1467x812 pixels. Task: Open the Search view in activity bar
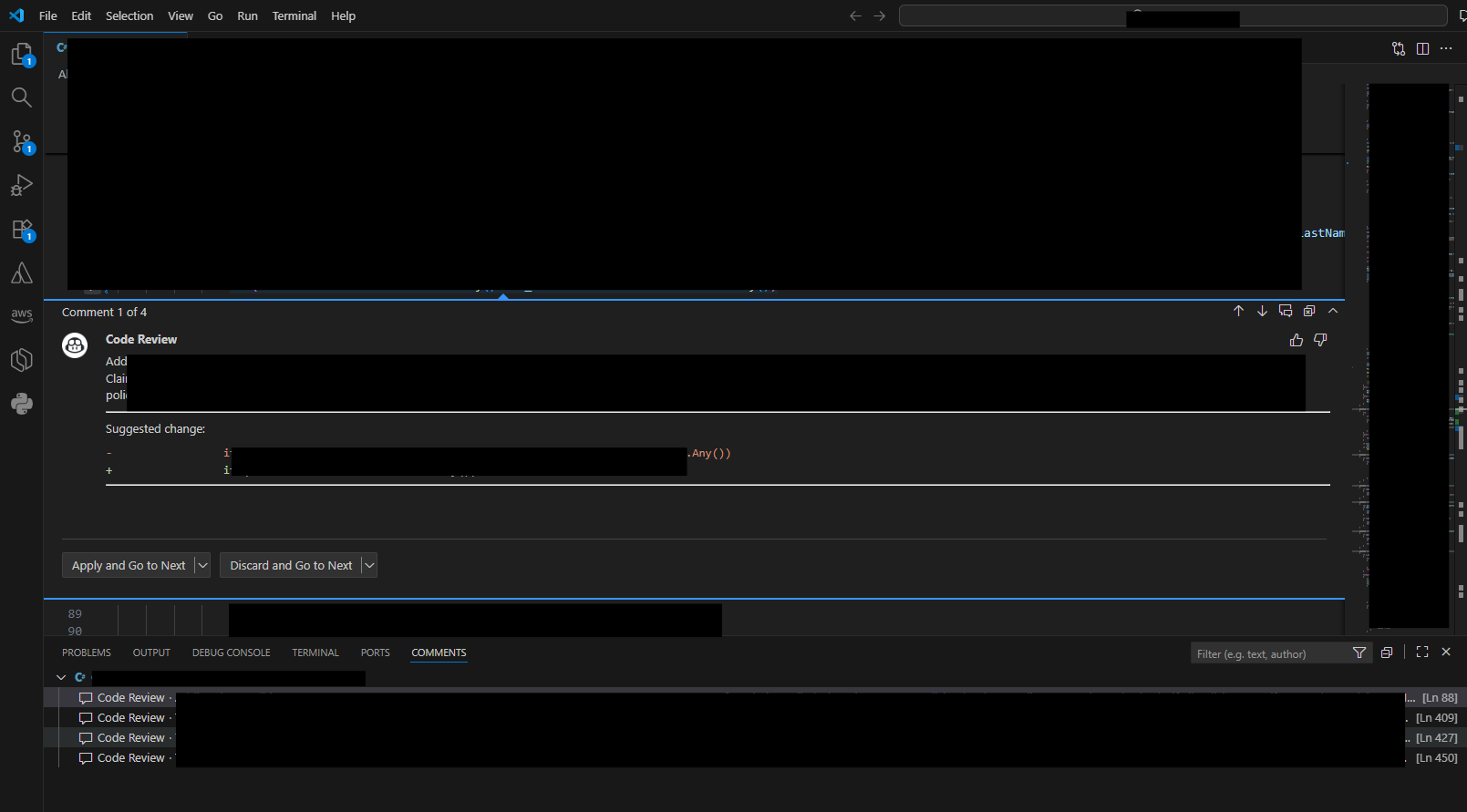pyautogui.click(x=22, y=98)
